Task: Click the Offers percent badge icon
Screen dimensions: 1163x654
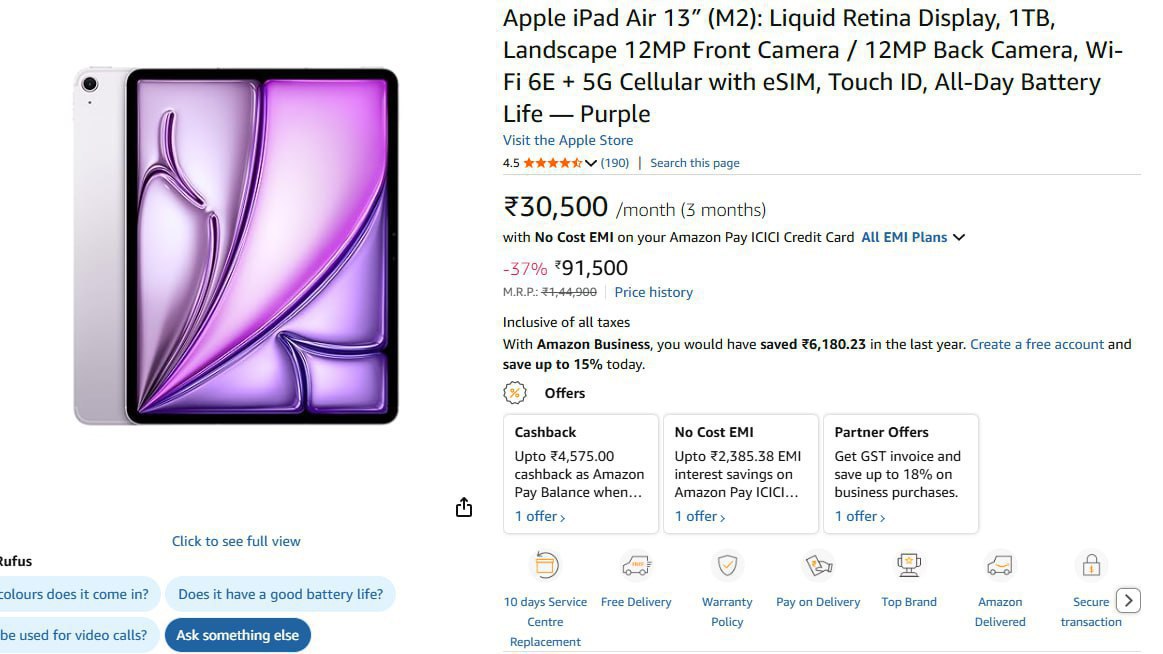Action: pyautogui.click(x=515, y=393)
